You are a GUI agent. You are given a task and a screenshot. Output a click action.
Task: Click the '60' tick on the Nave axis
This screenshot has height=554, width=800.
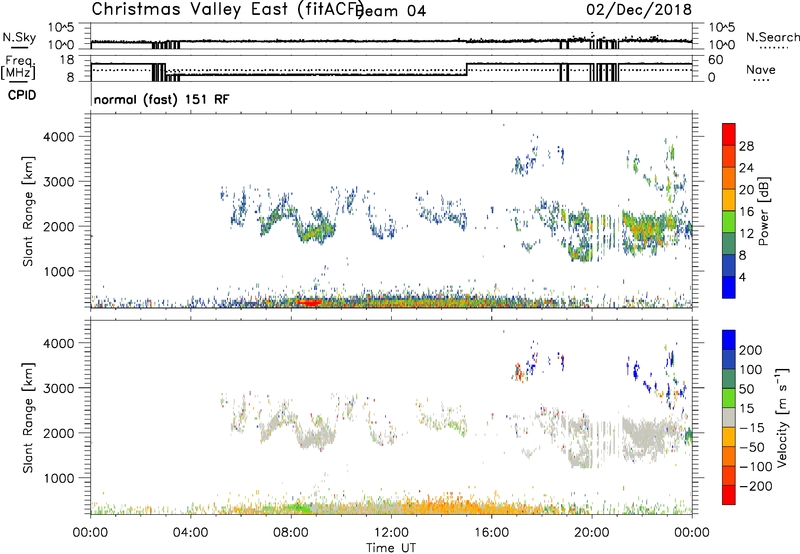click(x=716, y=60)
